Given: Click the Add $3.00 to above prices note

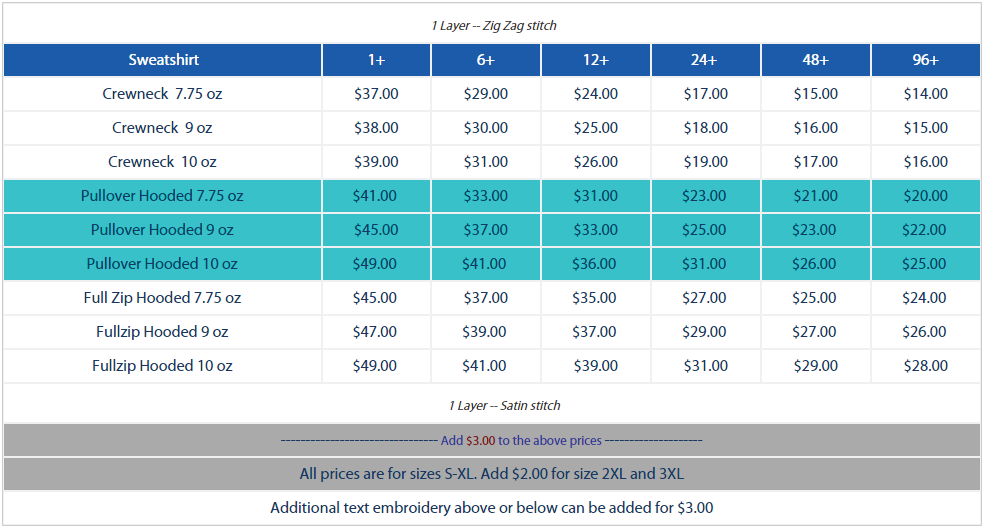Looking at the screenshot, I should 491,440.
